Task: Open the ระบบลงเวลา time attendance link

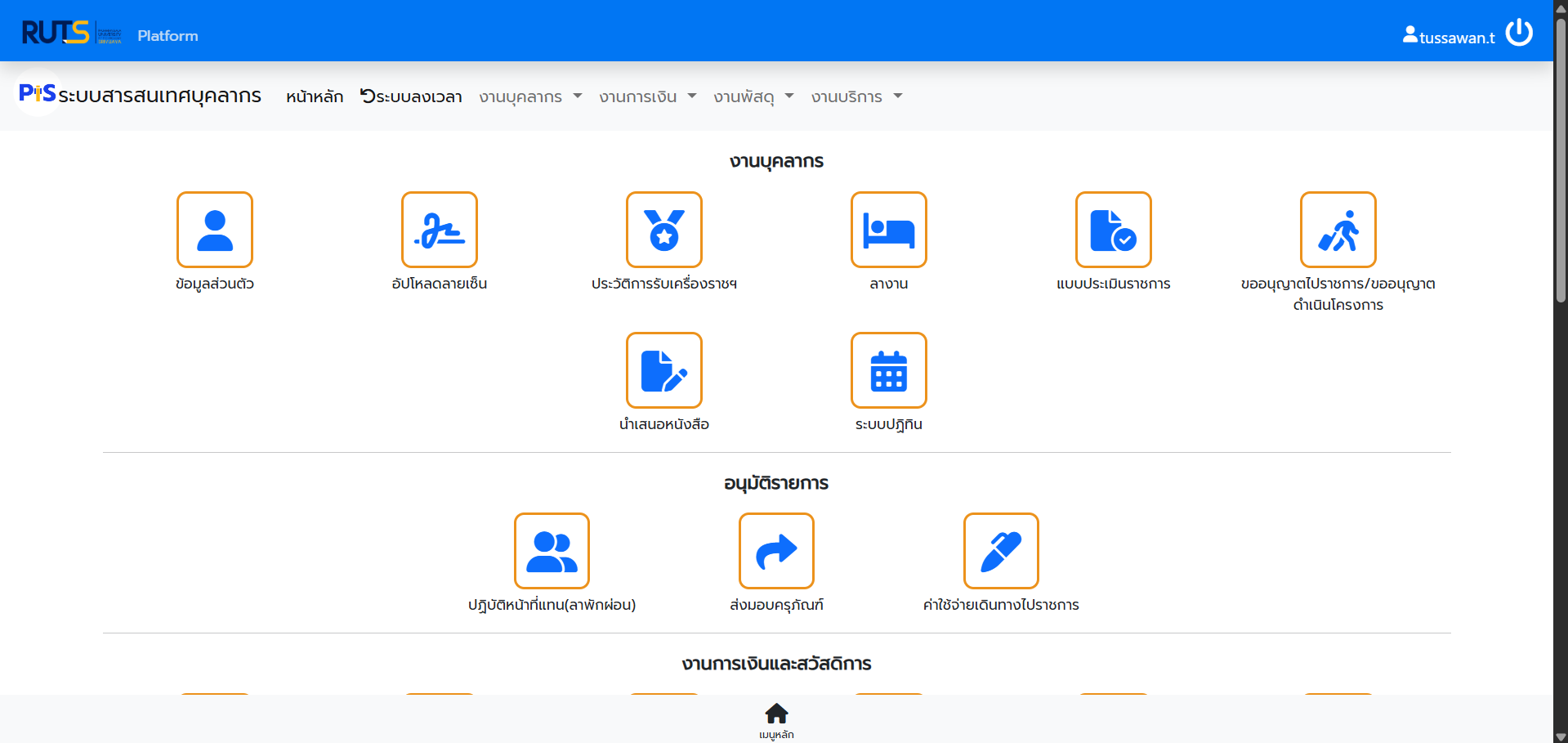Action: tap(411, 96)
